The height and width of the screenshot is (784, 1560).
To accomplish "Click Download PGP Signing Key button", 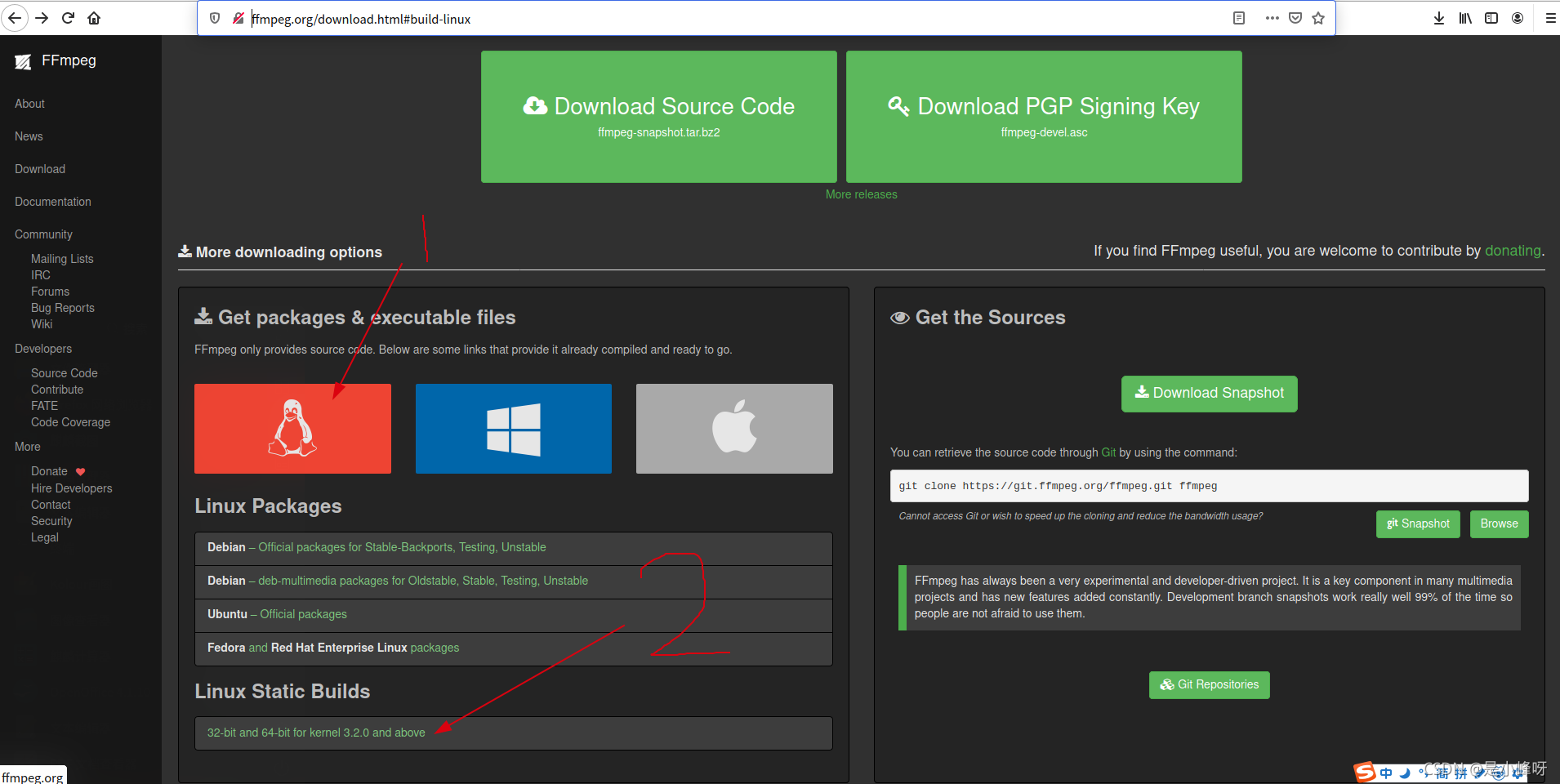I will 1044,117.
